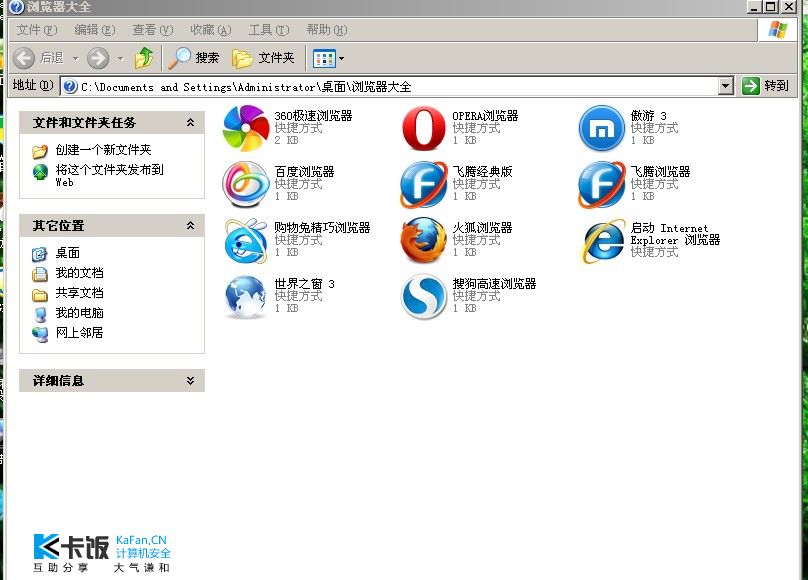Collapse the 文件和文件夹任务 panel
Image resolution: width=808 pixels, height=580 pixels.
(x=190, y=123)
